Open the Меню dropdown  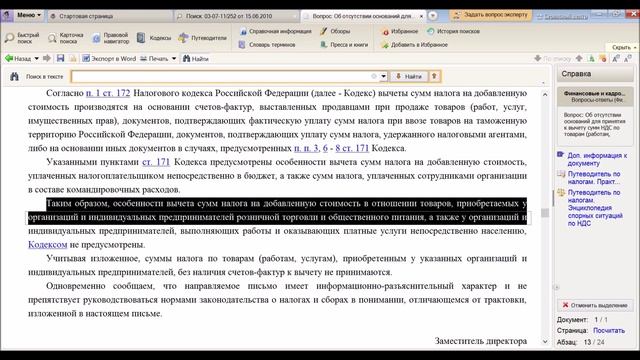29,16
